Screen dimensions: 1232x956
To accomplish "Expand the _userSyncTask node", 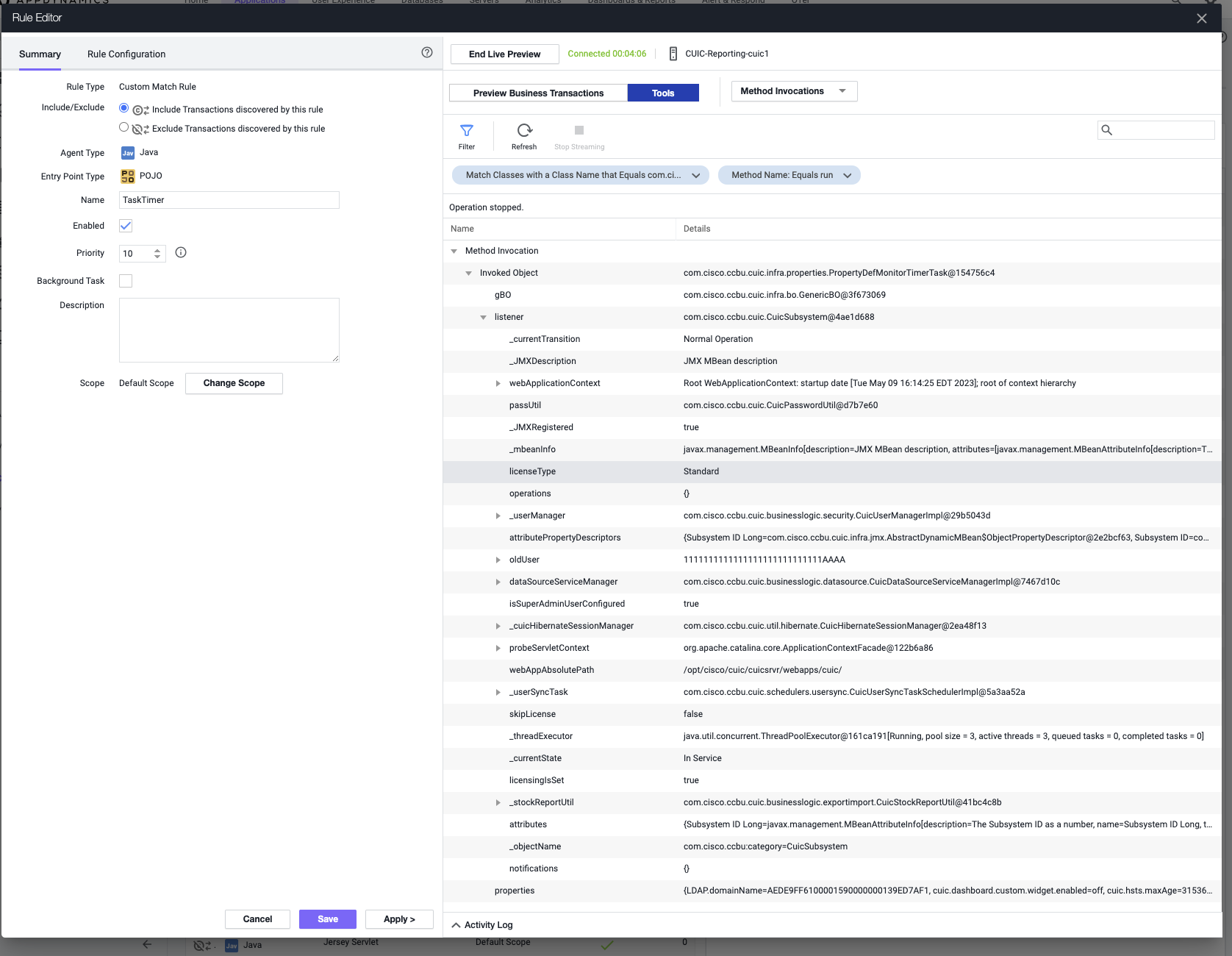I will [498, 692].
